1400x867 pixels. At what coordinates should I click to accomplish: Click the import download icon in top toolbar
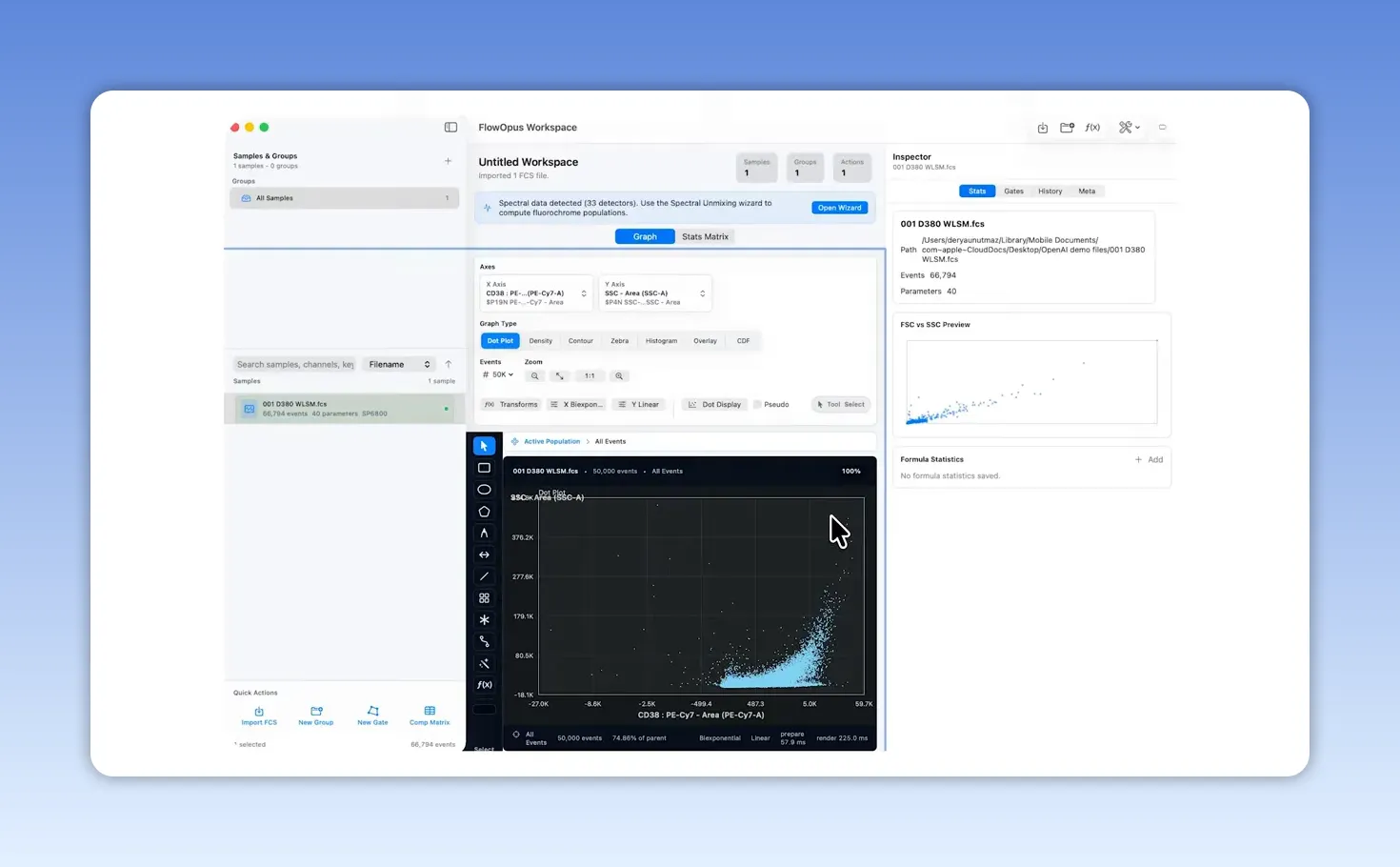pos(1043,128)
